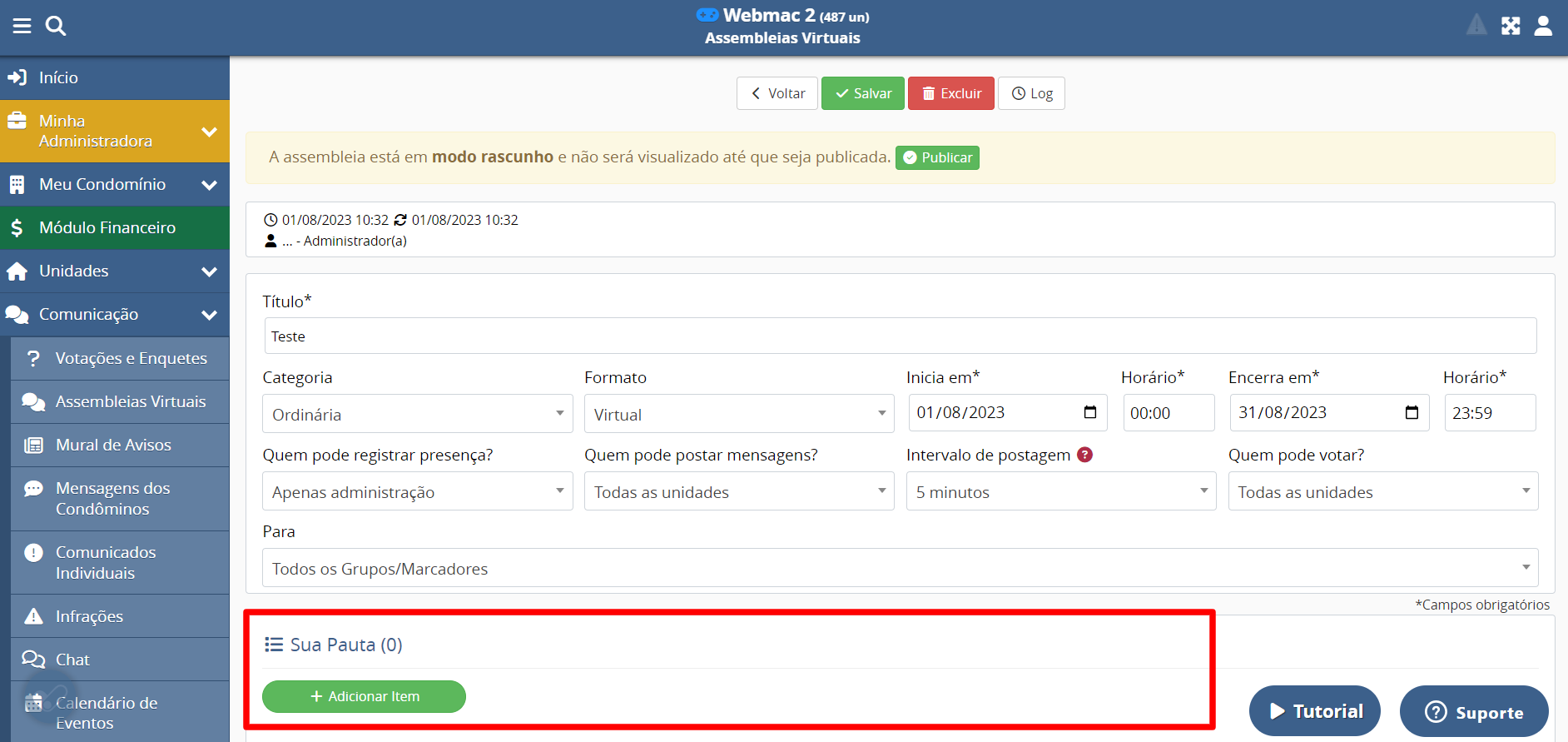Open Mural de Avisos menu item
The image size is (1568, 742).
click(x=113, y=445)
